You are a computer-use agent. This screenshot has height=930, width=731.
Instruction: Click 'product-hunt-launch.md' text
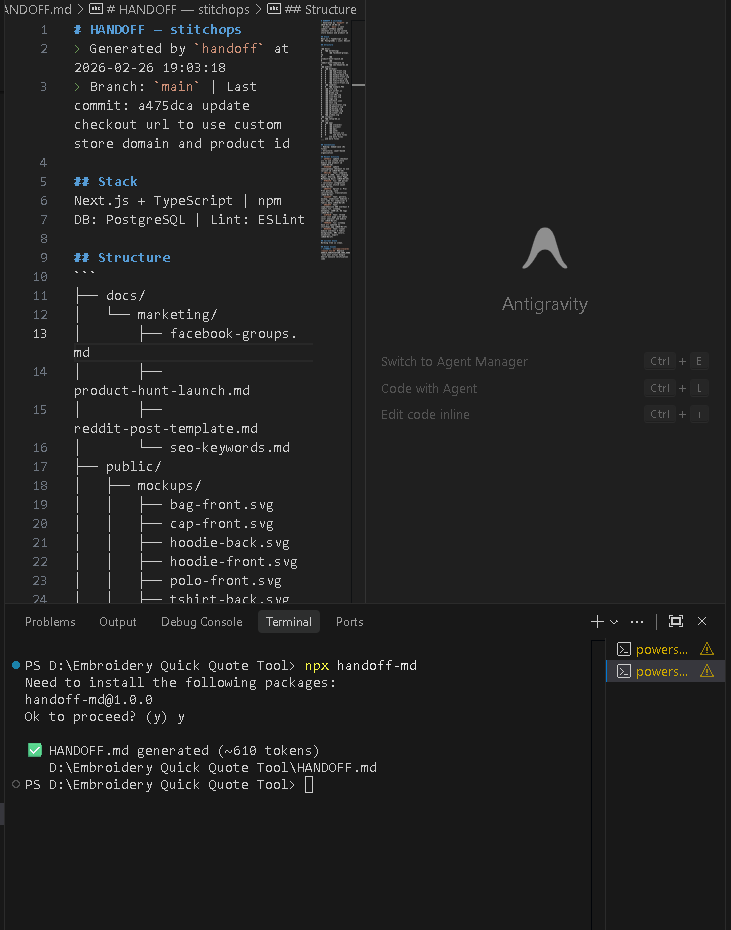click(x=162, y=390)
